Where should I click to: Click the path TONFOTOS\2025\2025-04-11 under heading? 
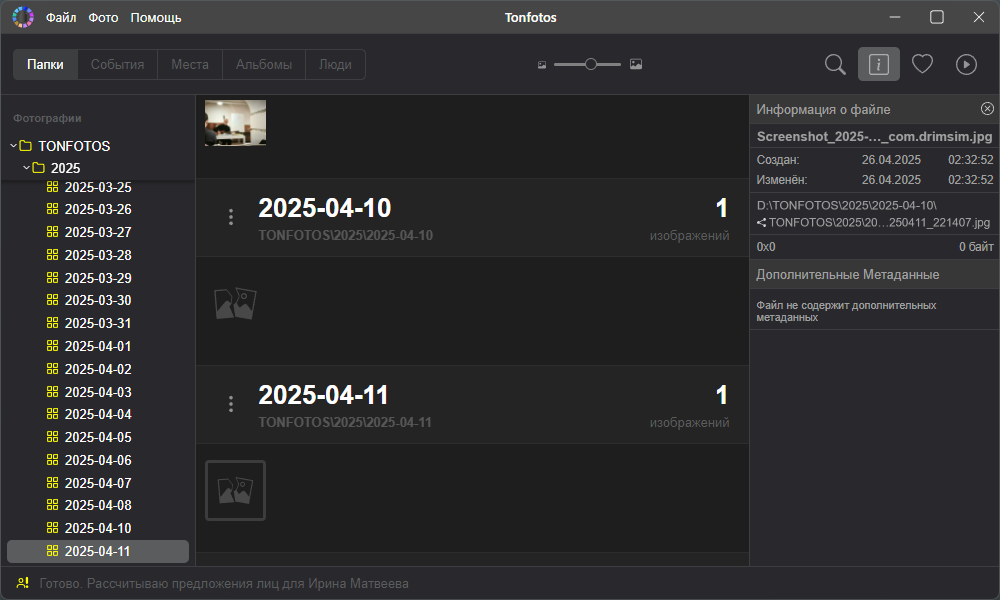pyautogui.click(x=345, y=423)
